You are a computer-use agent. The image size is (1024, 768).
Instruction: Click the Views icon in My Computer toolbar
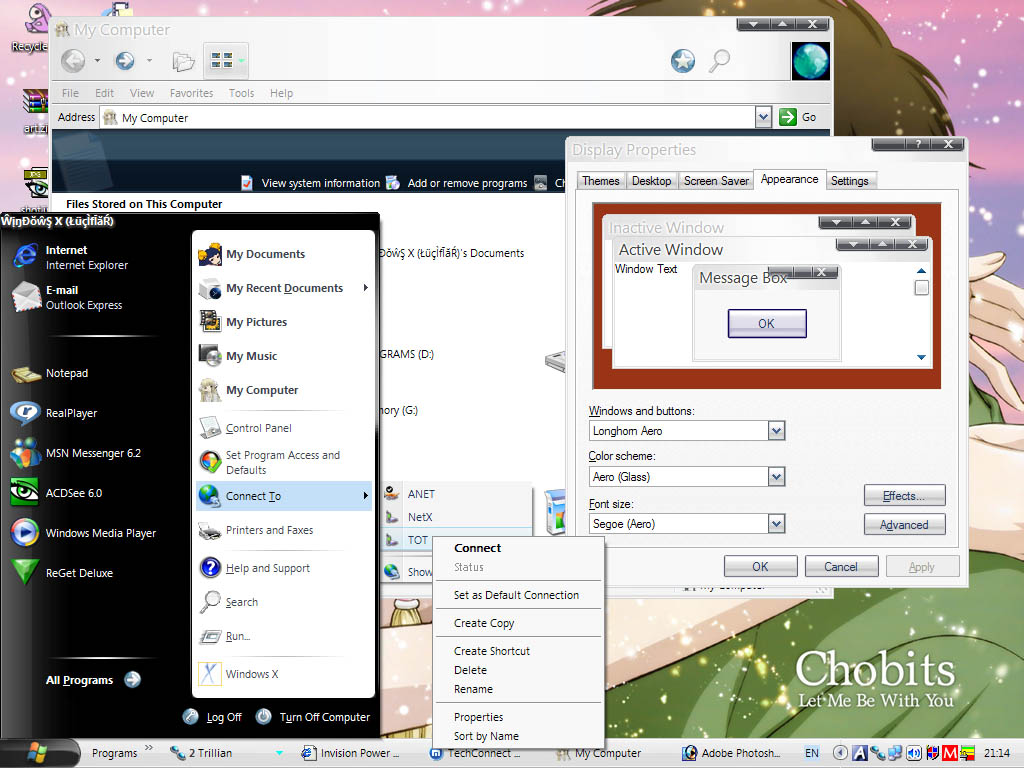(x=225, y=60)
